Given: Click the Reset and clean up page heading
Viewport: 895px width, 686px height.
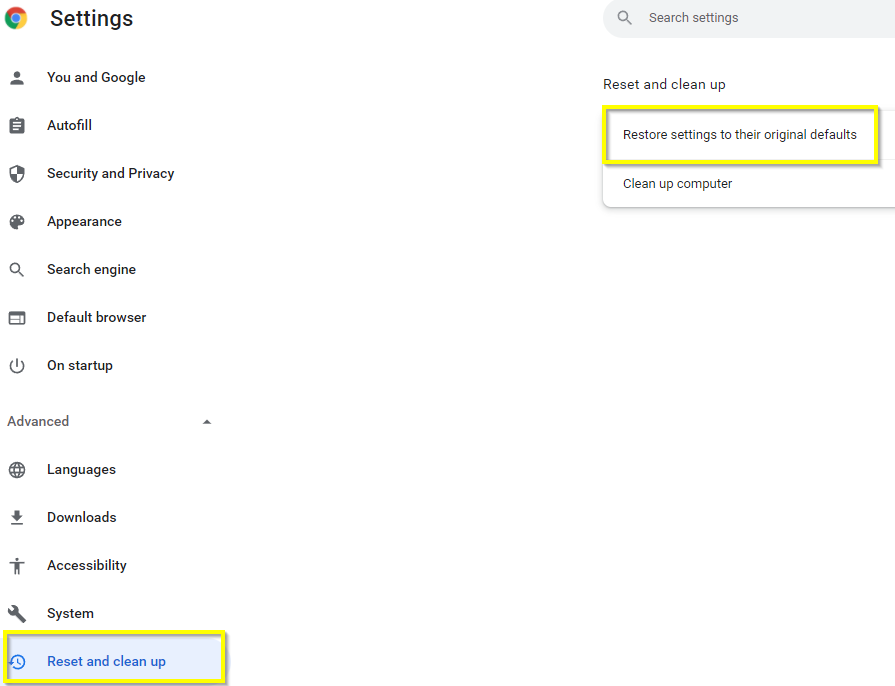Looking at the screenshot, I should pyautogui.click(x=664, y=84).
